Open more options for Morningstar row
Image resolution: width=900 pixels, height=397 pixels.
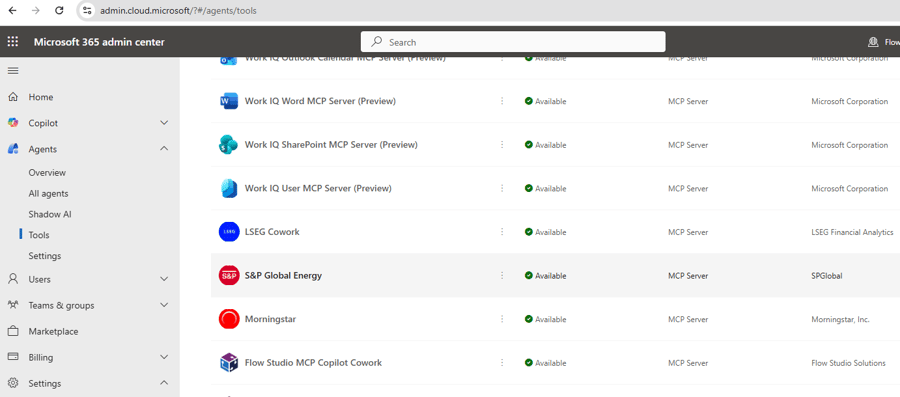502,319
